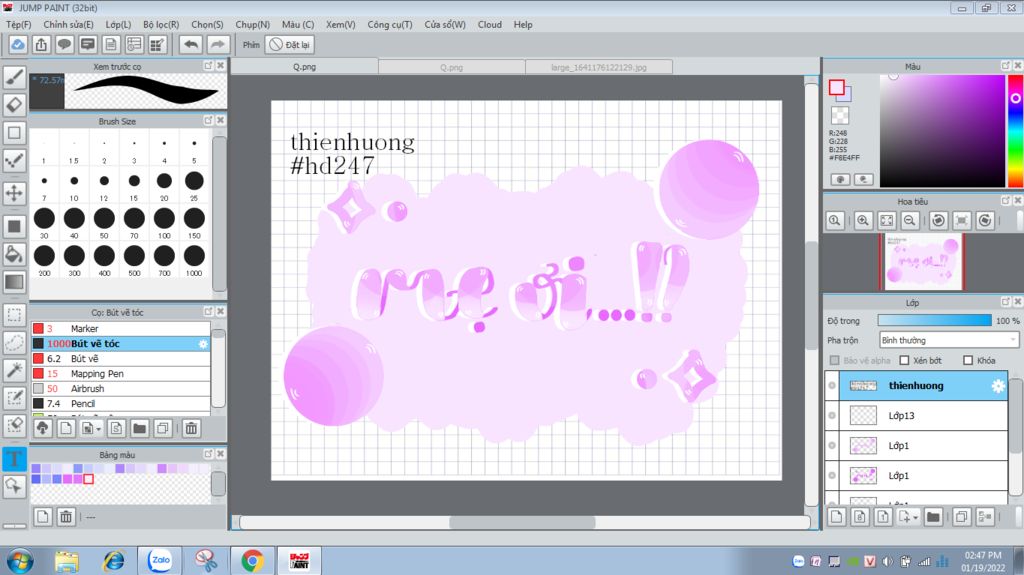Open settings gear of thienhuong layer
Viewport: 1024px width, 575px height.
[x=997, y=386]
